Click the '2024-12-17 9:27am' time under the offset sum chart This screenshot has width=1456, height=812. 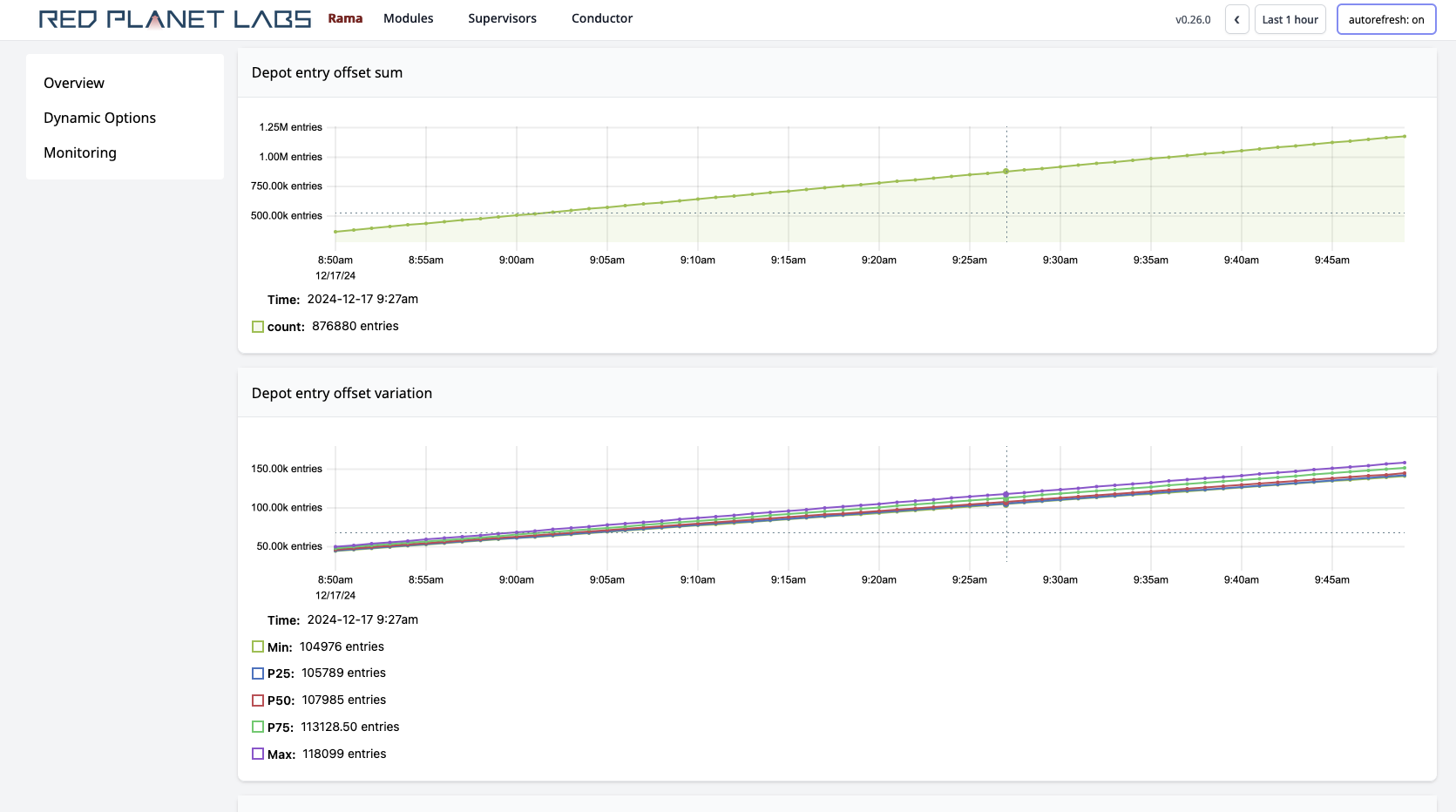[x=362, y=299]
